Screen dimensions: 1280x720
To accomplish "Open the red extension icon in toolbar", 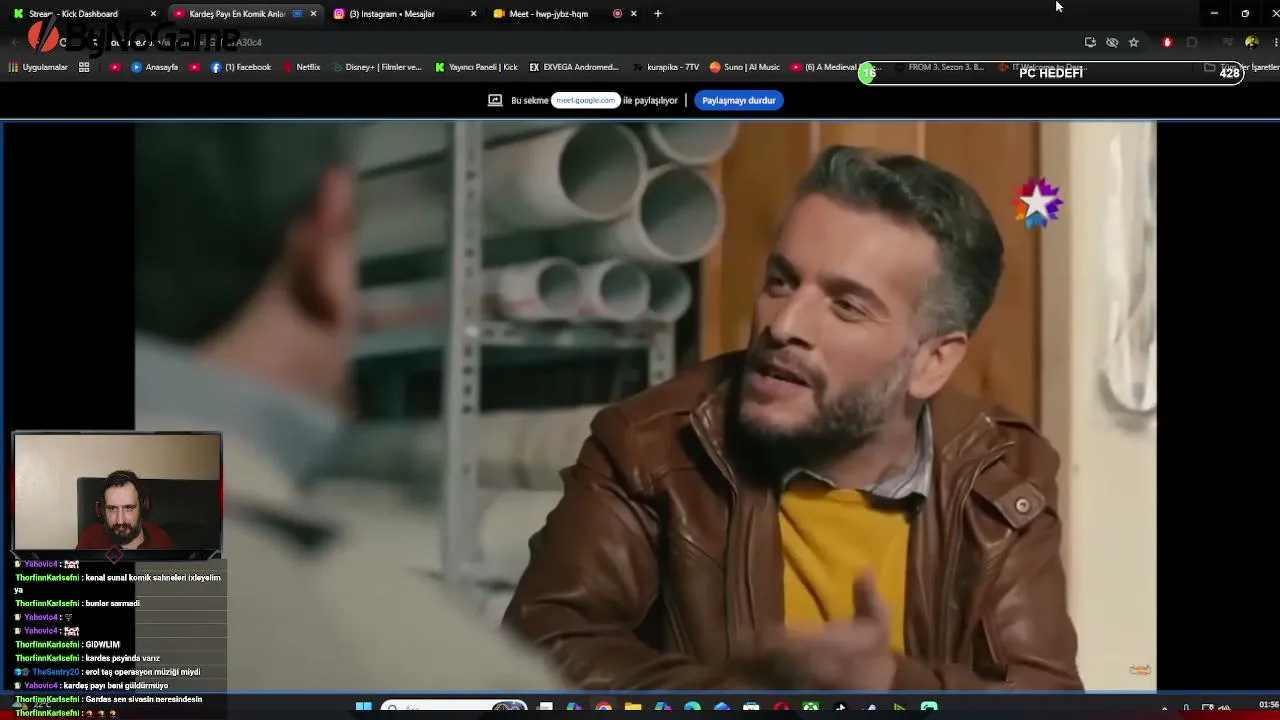I will [x=1167, y=42].
